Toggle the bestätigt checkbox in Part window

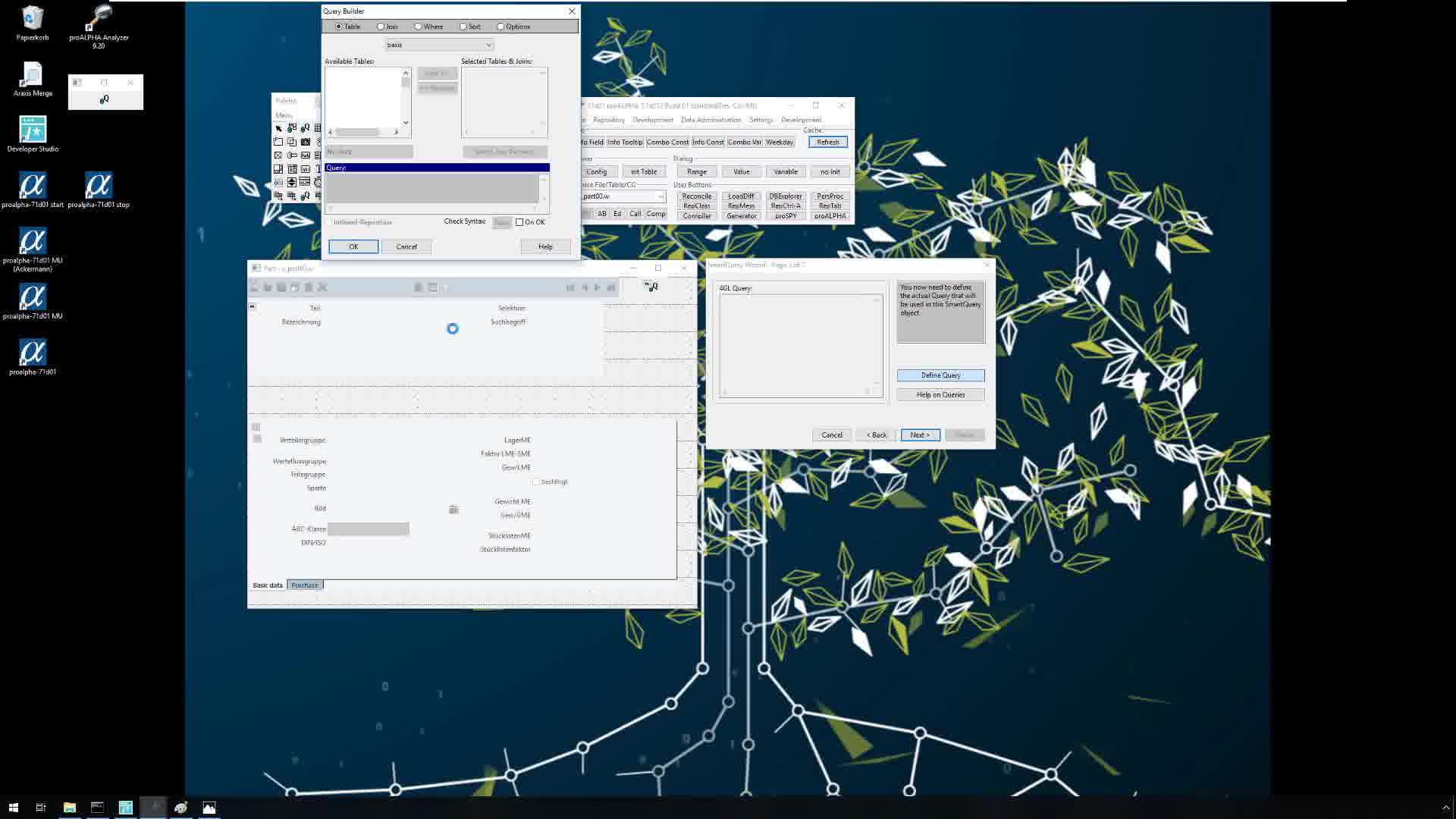(x=536, y=482)
